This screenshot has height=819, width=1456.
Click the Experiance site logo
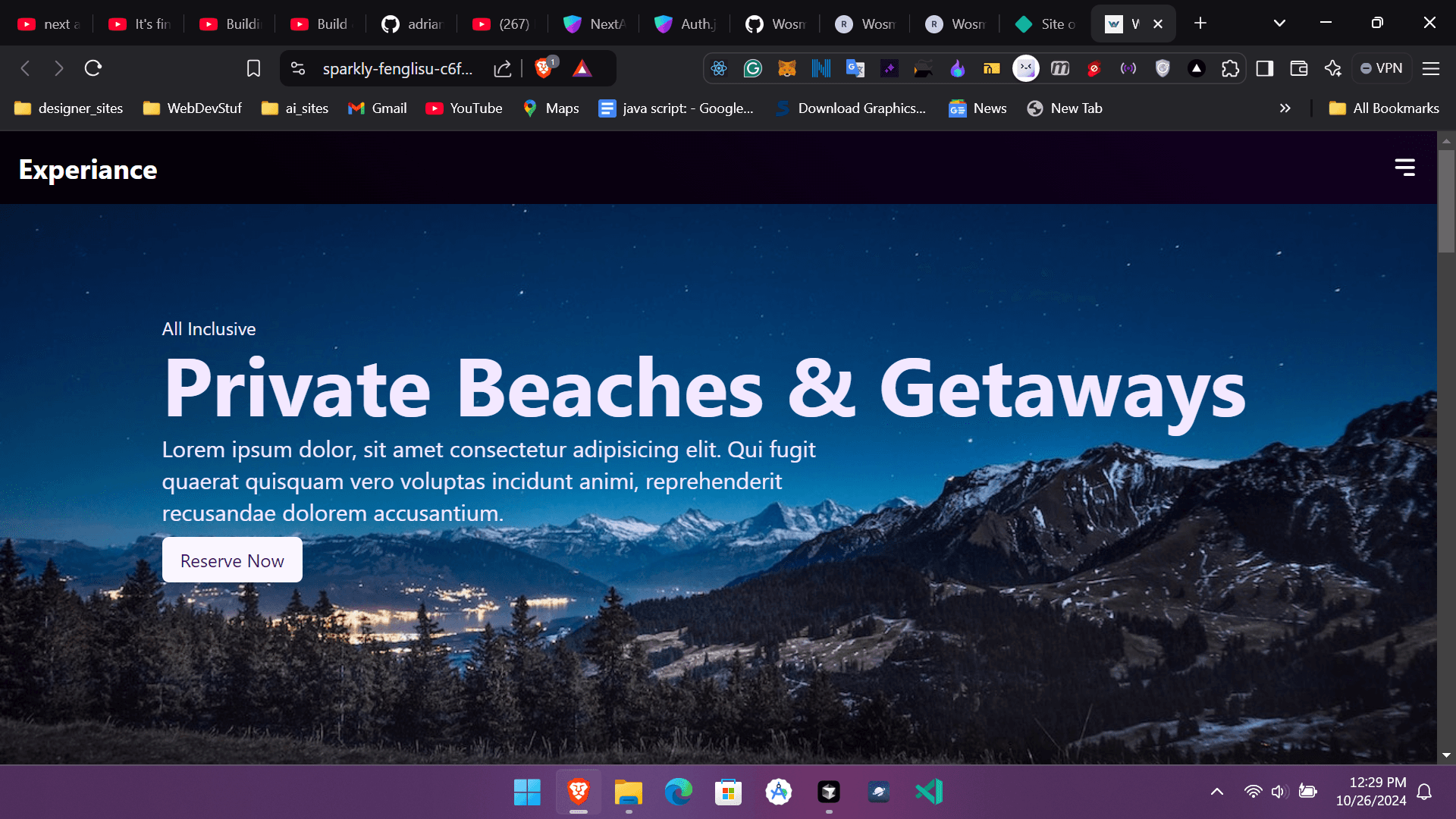coord(86,169)
